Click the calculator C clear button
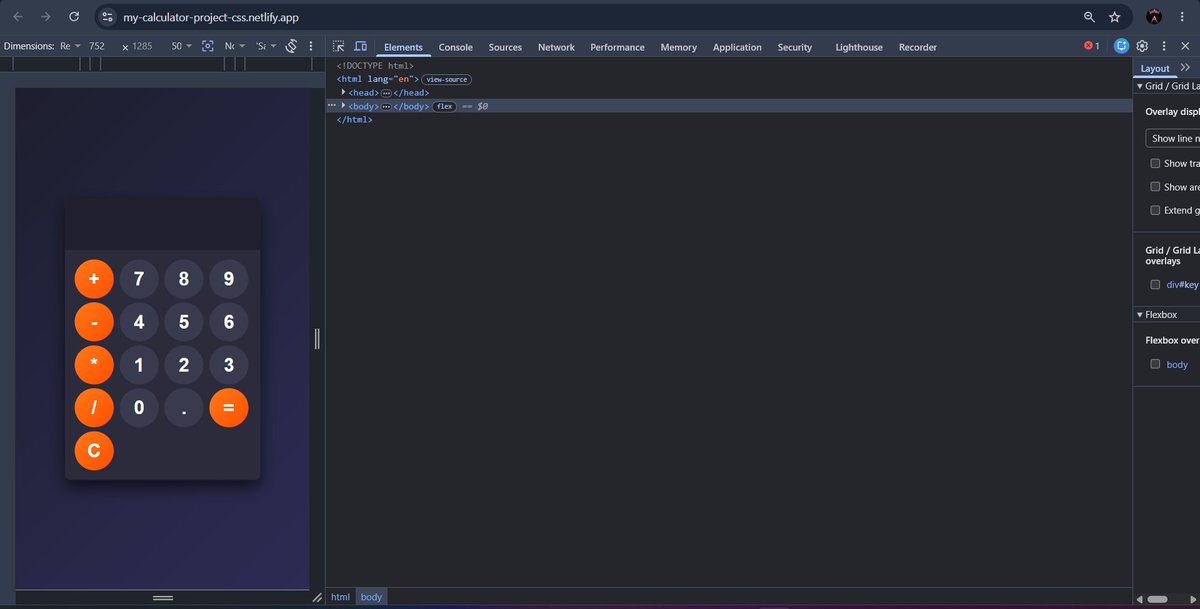Viewport: 1200px width, 609px height. tap(94, 450)
